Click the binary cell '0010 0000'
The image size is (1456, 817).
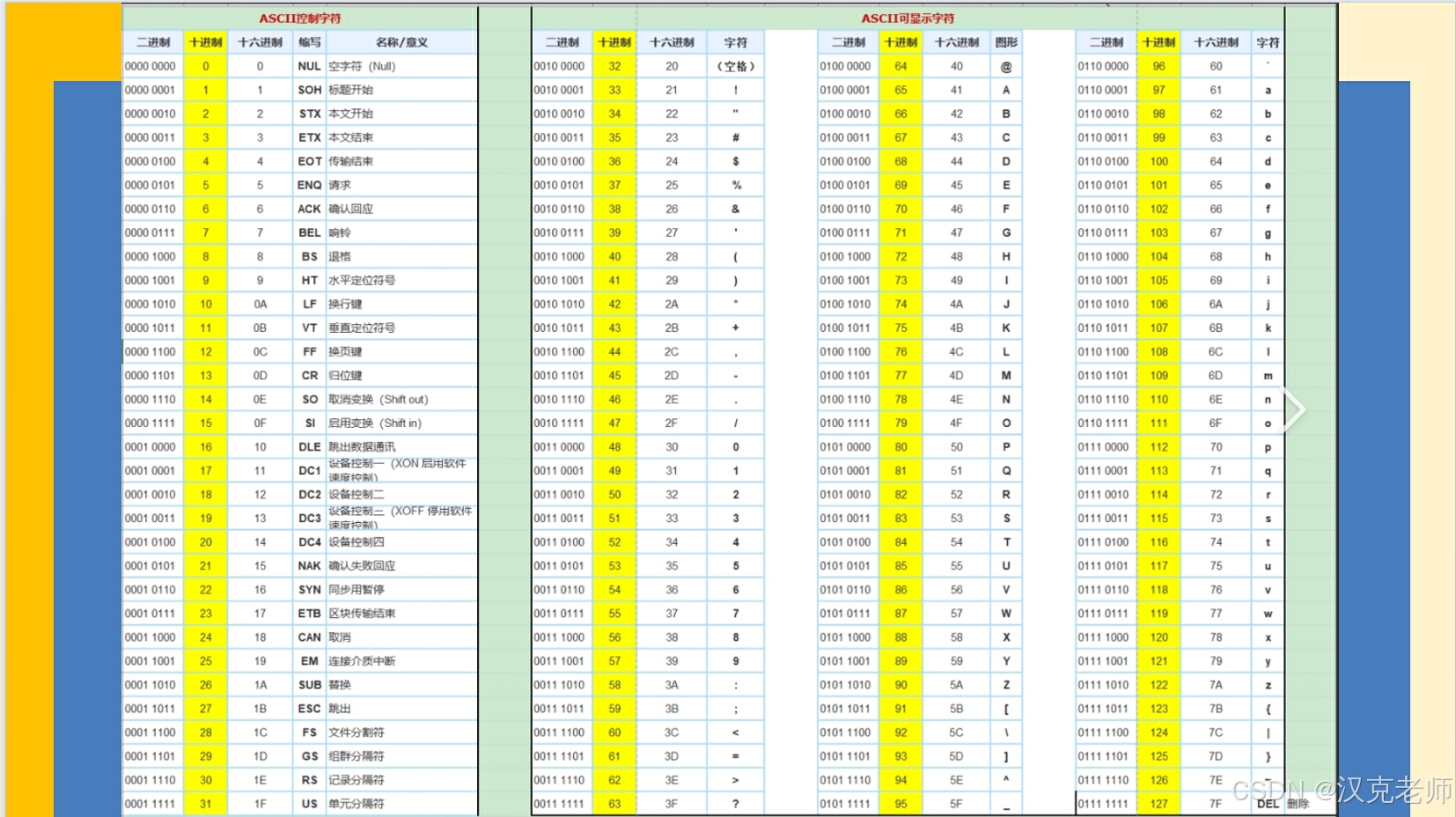[x=561, y=66]
